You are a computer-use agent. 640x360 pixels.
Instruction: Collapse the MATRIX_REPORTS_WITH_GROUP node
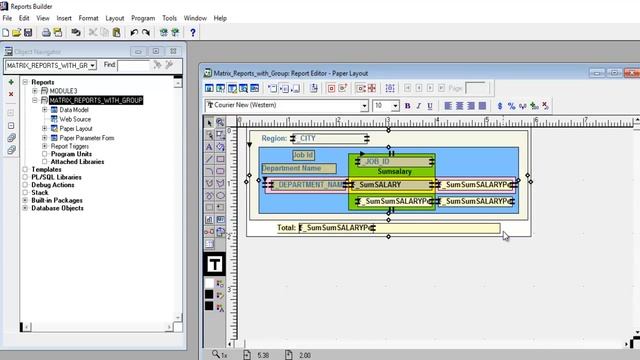(35, 100)
